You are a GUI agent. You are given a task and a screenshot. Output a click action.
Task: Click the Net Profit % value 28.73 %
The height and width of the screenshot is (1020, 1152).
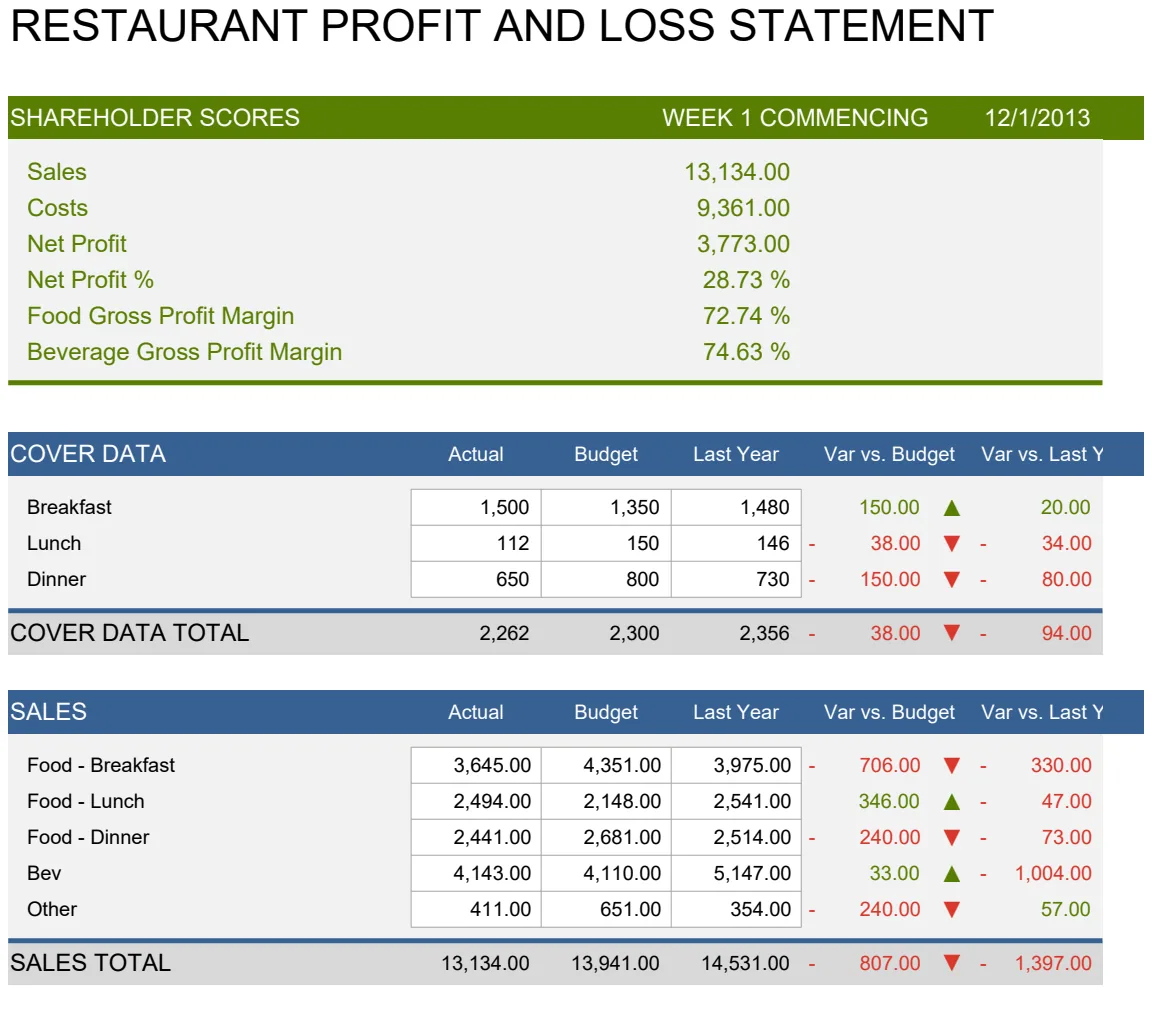pos(746,280)
